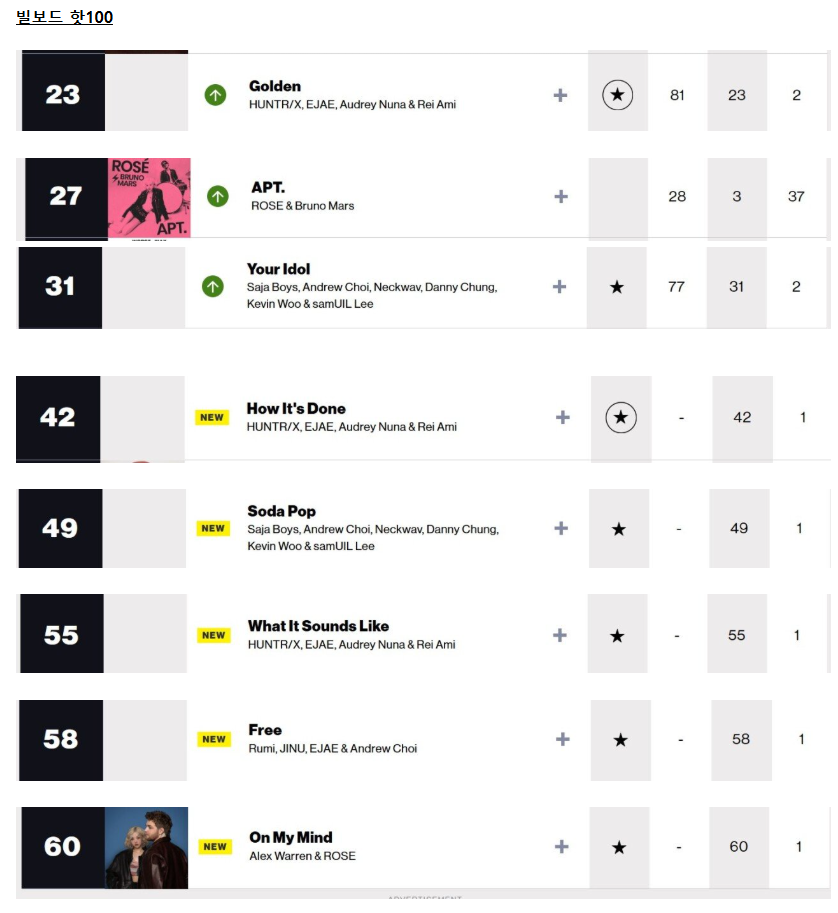Image resolution: width=838 pixels, height=913 pixels.
Task: Open the What It Sounds Like title
Action: pyautogui.click(x=318, y=626)
